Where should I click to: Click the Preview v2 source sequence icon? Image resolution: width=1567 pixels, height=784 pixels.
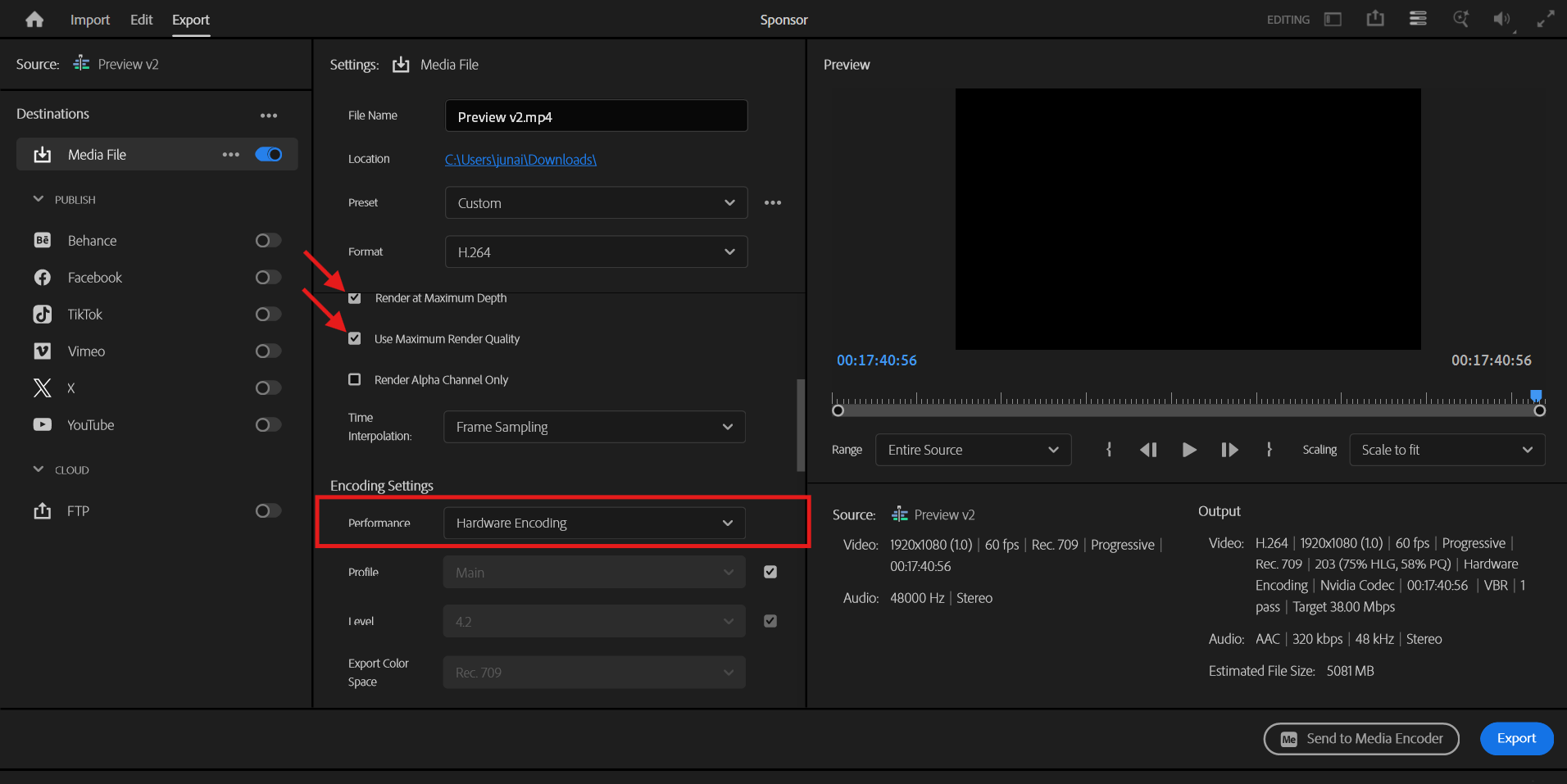pyautogui.click(x=81, y=63)
